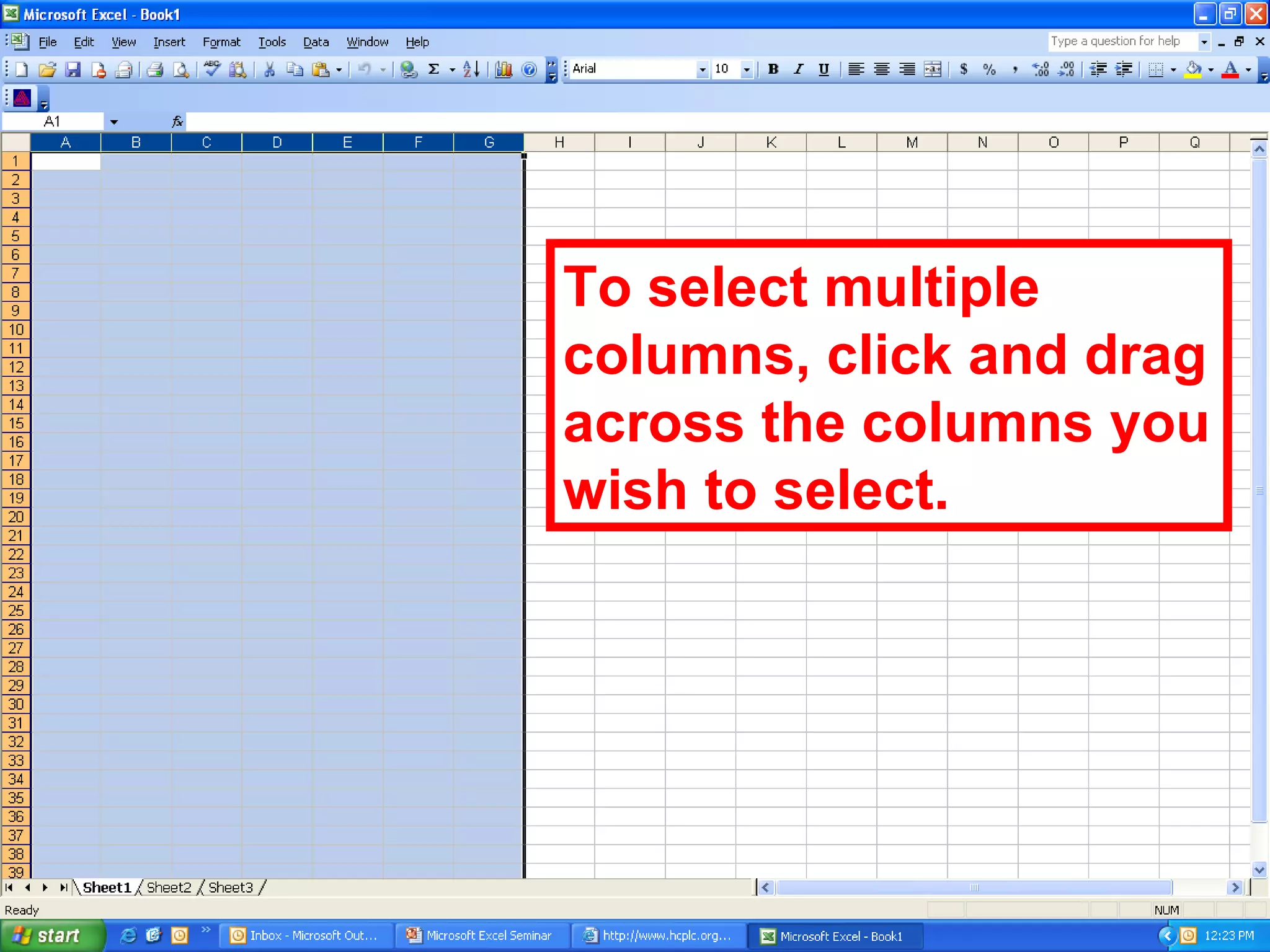
Task: Open AutoSum functions dropdown arrow
Action: (452, 69)
